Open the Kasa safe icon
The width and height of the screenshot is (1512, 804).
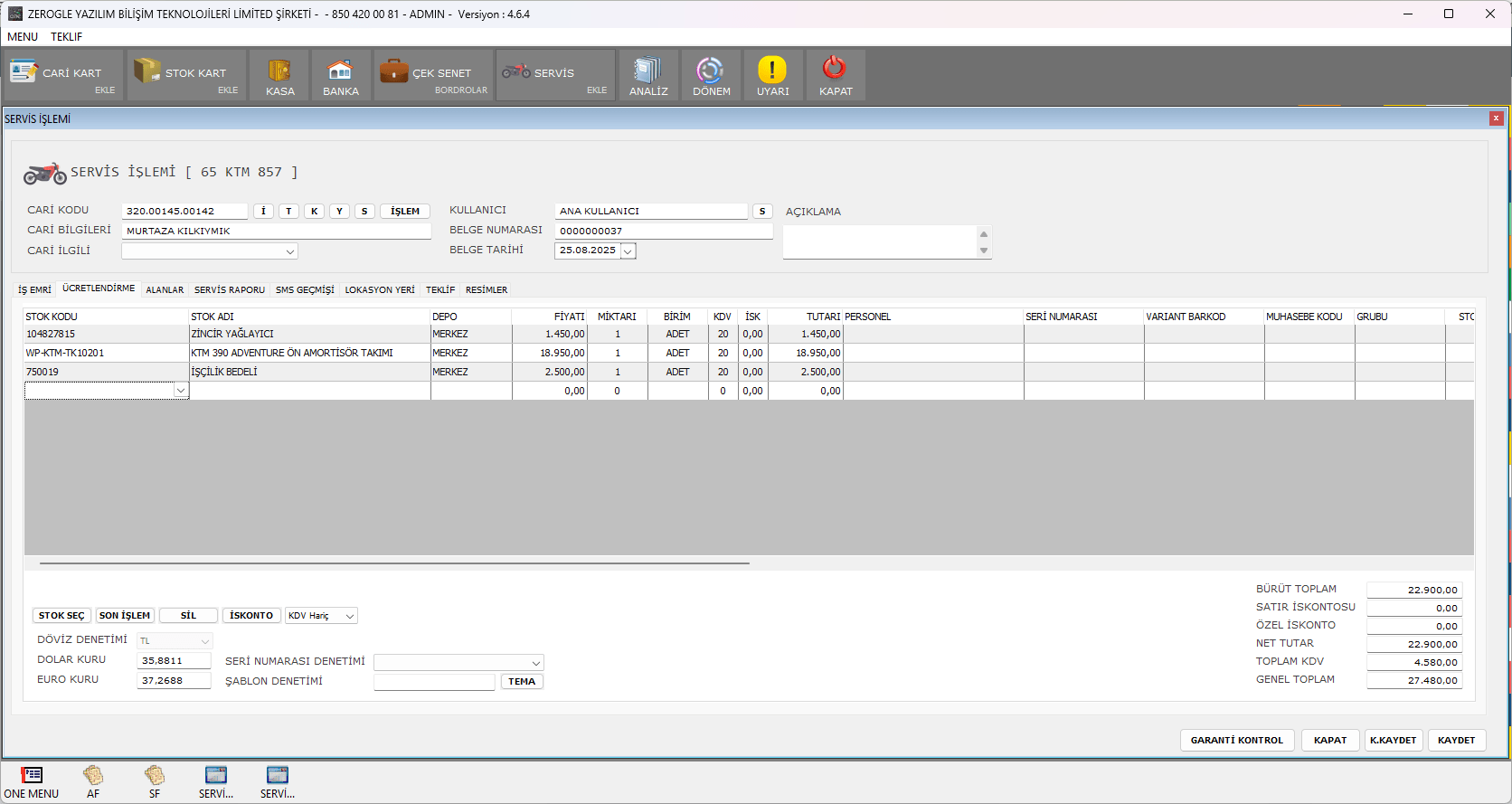tap(280, 71)
